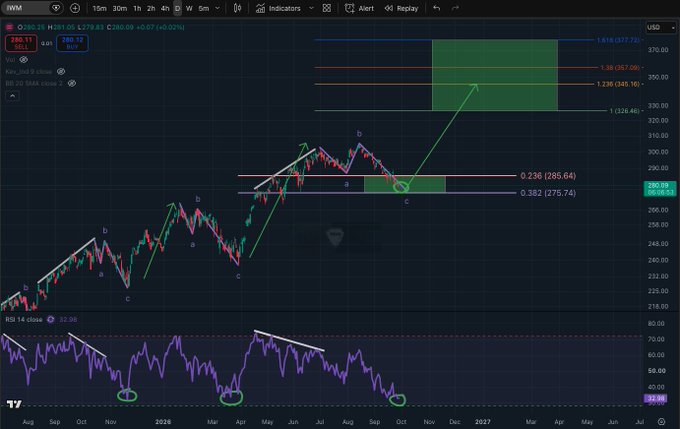
Task: Select the 1h chart interval
Action: point(137,8)
